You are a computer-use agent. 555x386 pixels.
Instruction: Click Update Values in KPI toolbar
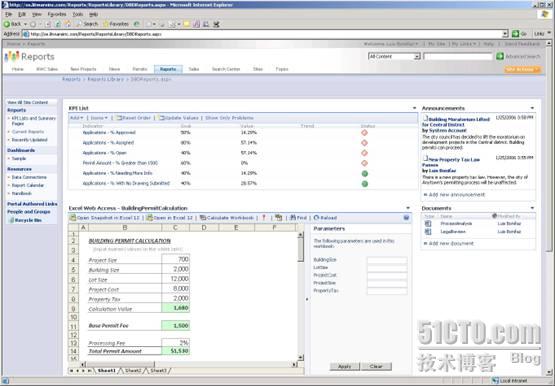(x=179, y=118)
